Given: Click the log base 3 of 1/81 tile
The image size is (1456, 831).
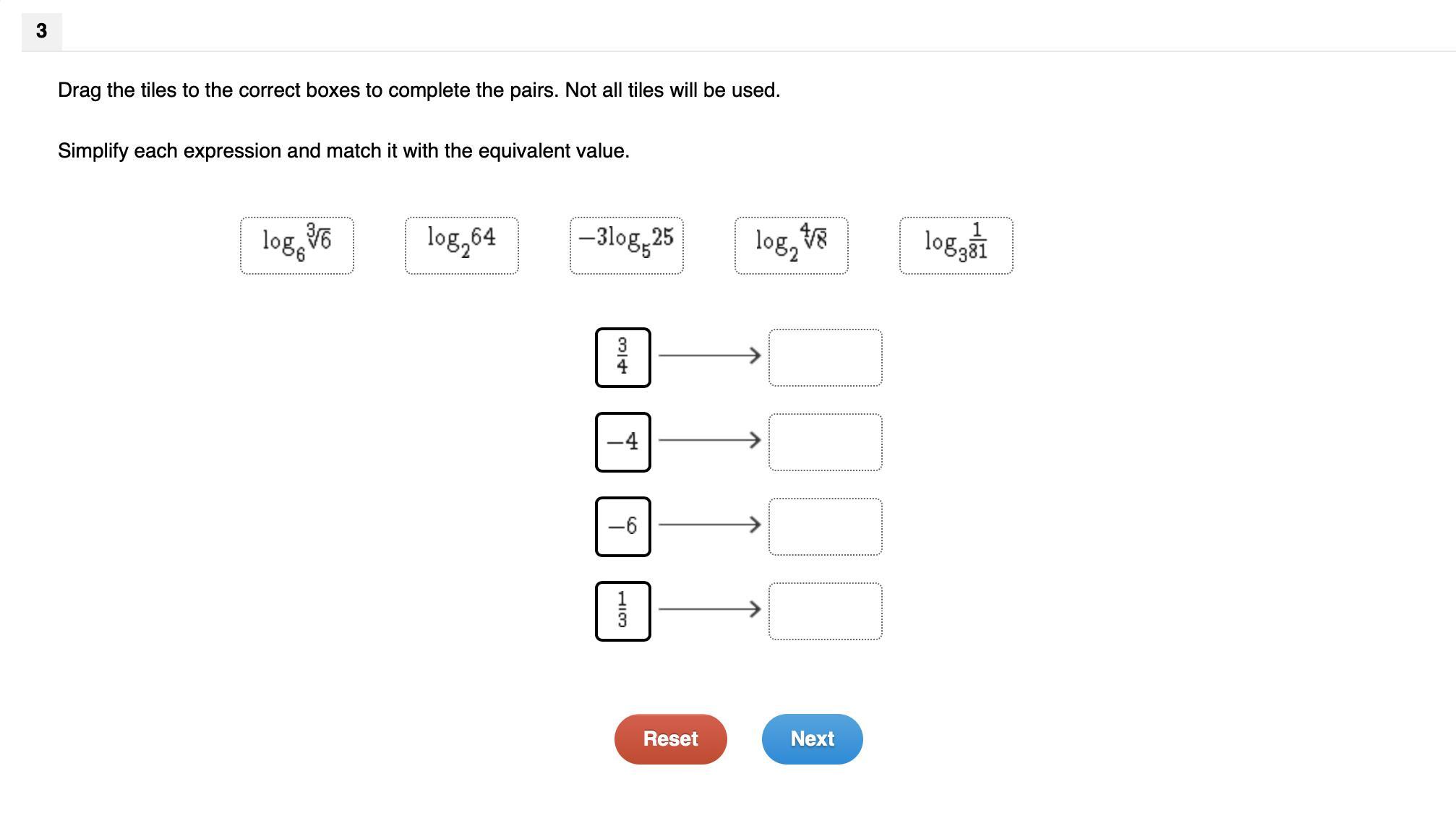Looking at the screenshot, I should [956, 246].
